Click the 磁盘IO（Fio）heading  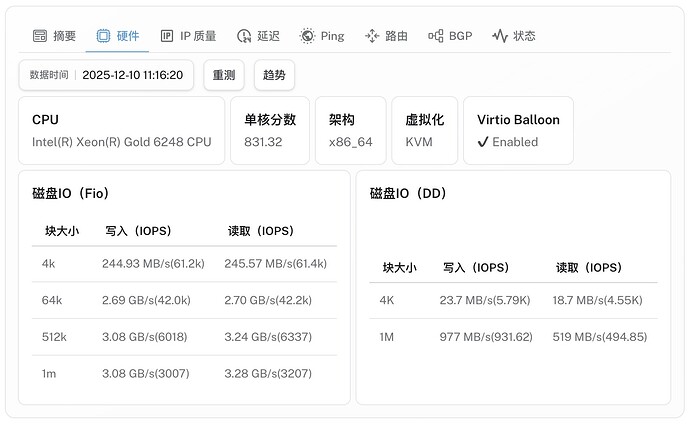click(70, 193)
